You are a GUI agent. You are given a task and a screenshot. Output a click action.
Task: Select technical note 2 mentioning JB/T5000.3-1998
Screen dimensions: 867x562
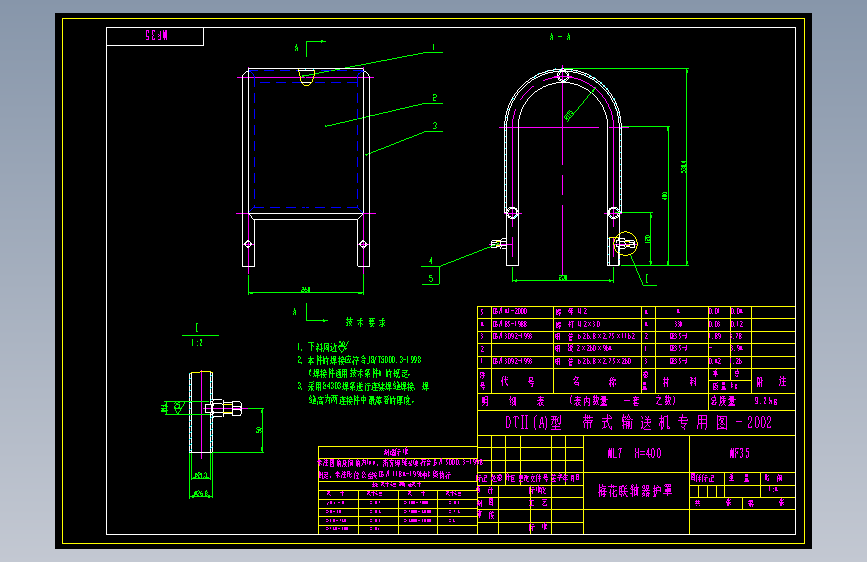click(359, 366)
